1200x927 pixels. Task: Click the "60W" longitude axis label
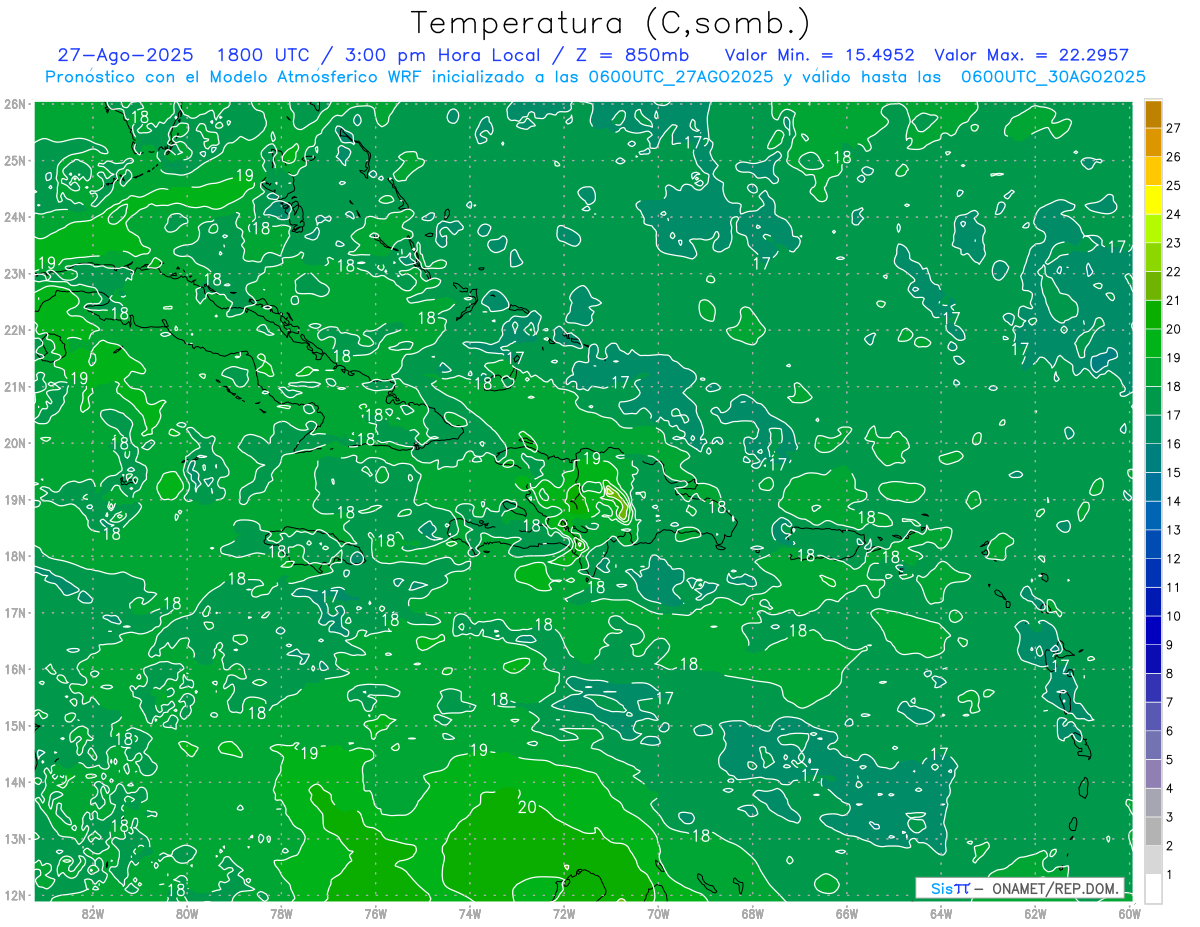point(1130,913)
